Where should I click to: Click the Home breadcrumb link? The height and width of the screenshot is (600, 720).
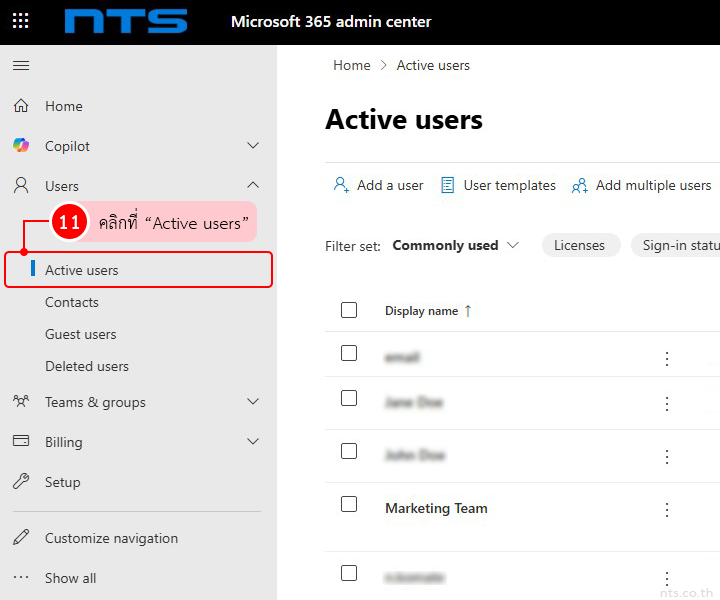(x=352, y=65)
